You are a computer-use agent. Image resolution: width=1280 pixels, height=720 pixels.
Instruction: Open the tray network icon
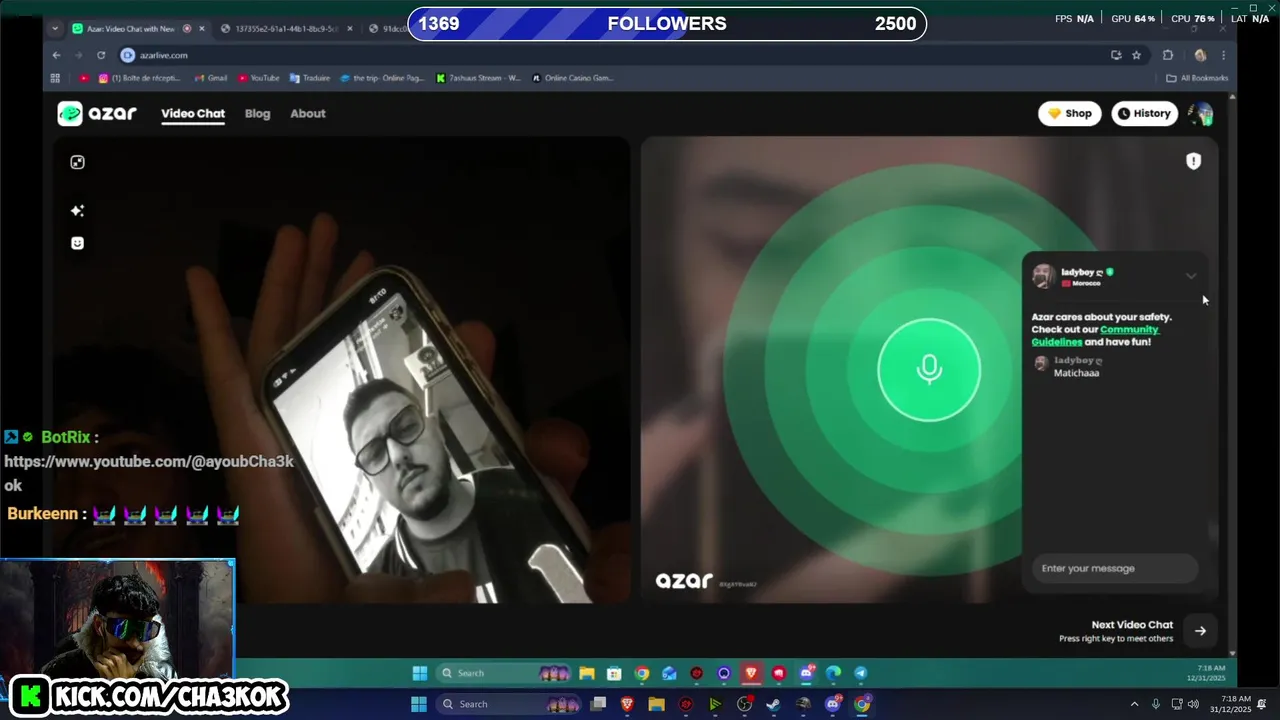coord(1177,704)
